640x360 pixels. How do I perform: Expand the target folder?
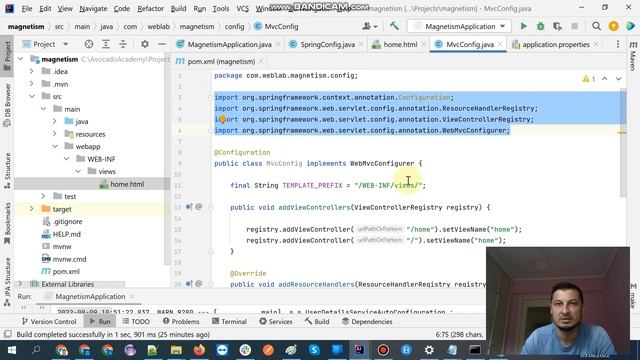32,209
